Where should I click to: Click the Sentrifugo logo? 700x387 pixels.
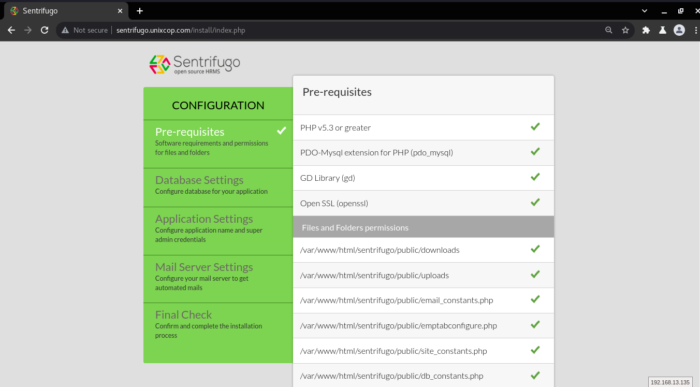[x=195, y=64]
